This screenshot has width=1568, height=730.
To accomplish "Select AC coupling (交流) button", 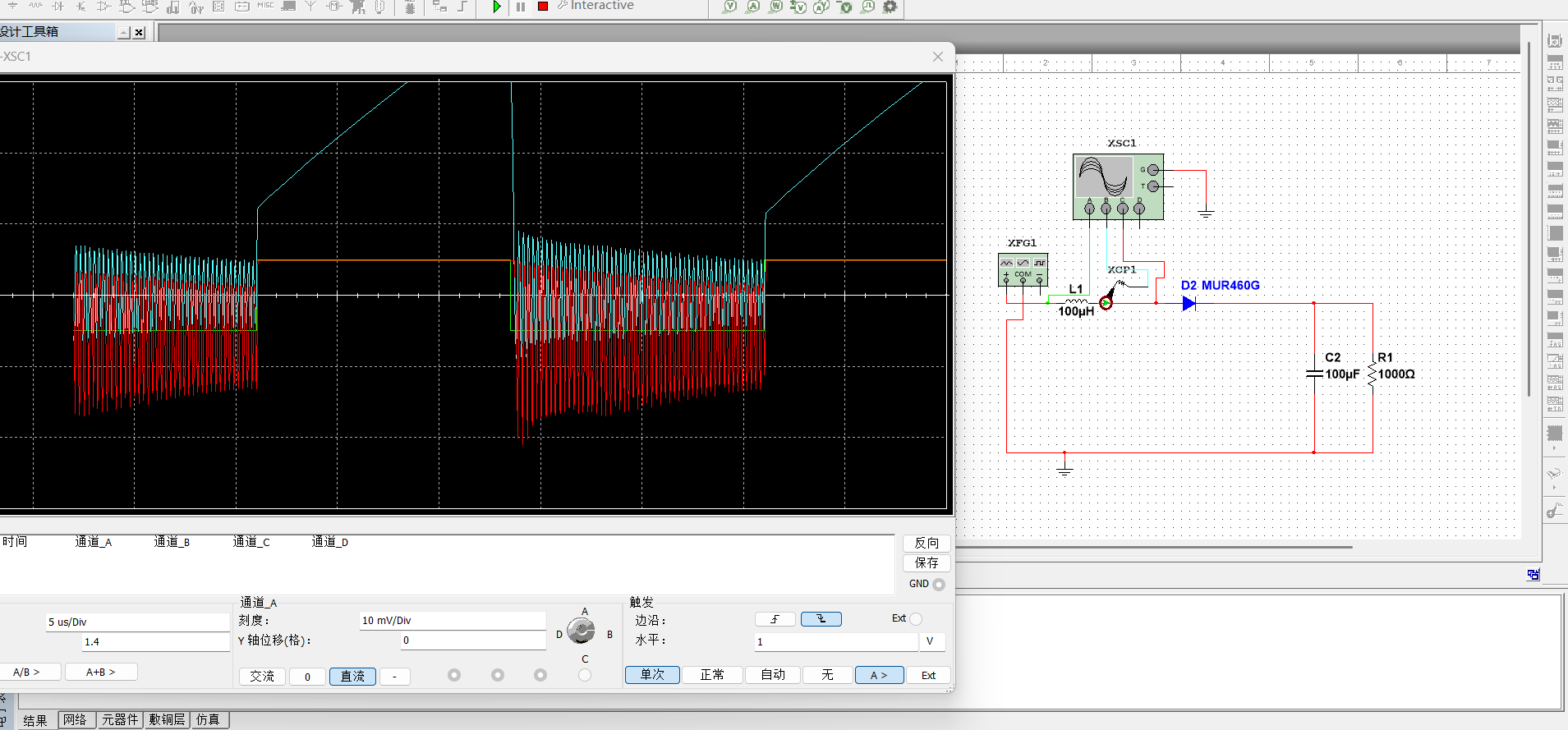I will pyautogui.click(x=262, y=676).
